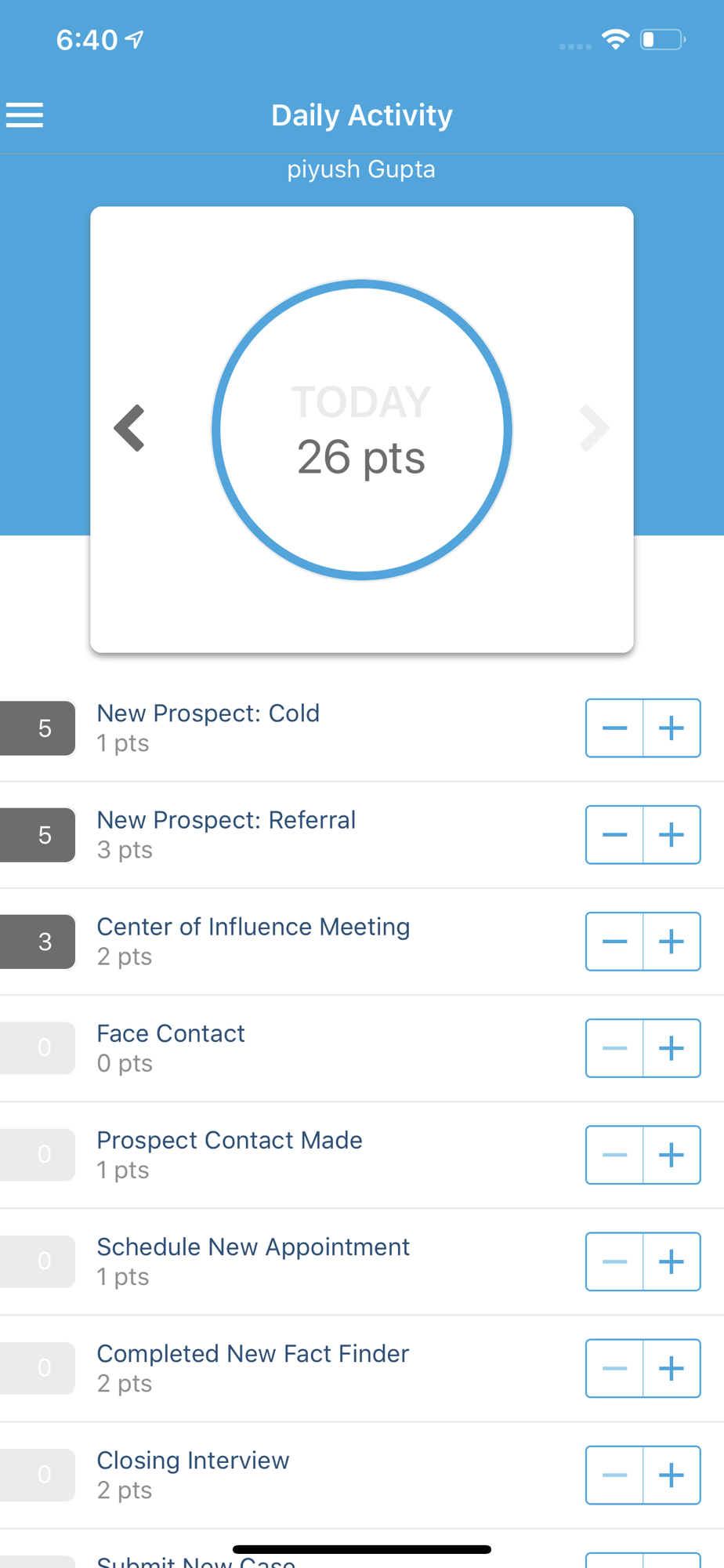This screenshot has width=724, height=1568.
Task: Go to previous day with left chevron
Action: 129,428
